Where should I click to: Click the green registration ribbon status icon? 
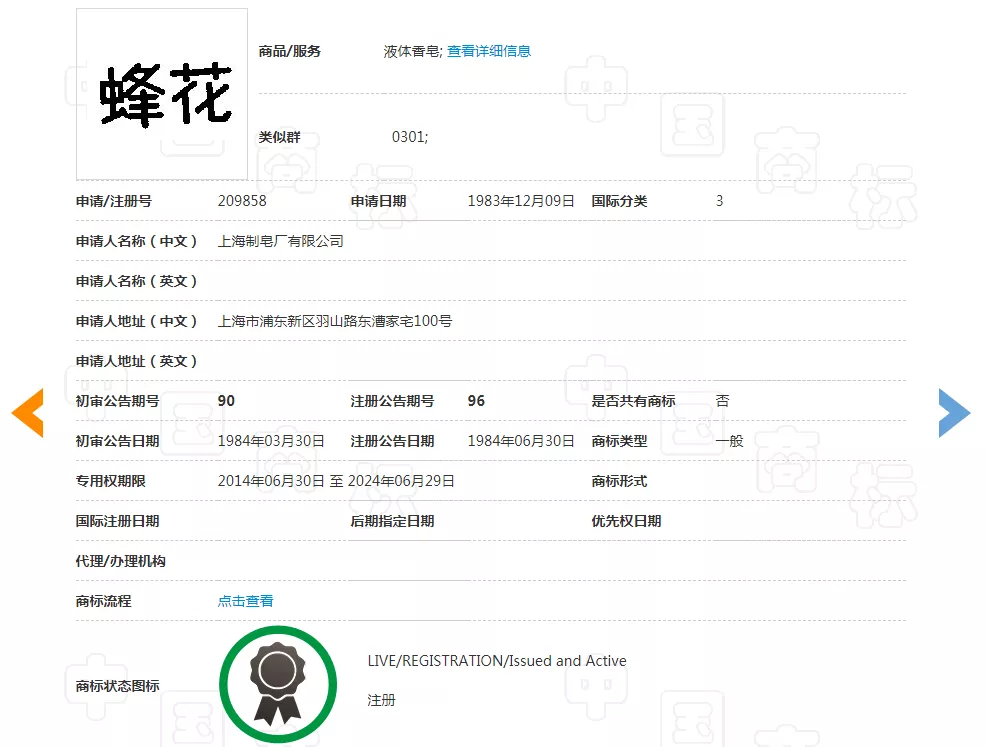(x=278, y=684)
